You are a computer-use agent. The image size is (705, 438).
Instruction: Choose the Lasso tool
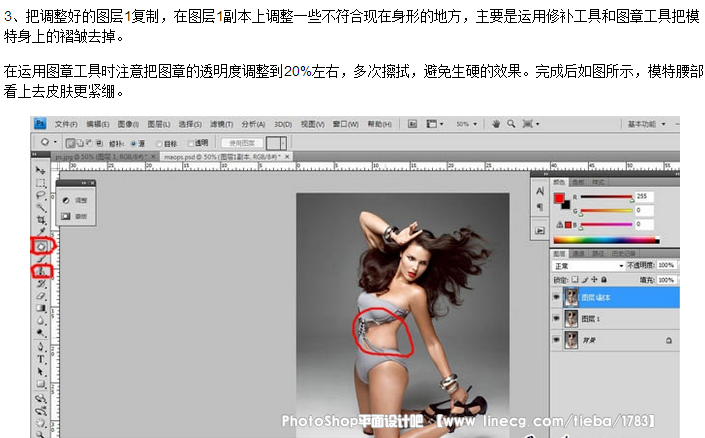click(41, 194)
